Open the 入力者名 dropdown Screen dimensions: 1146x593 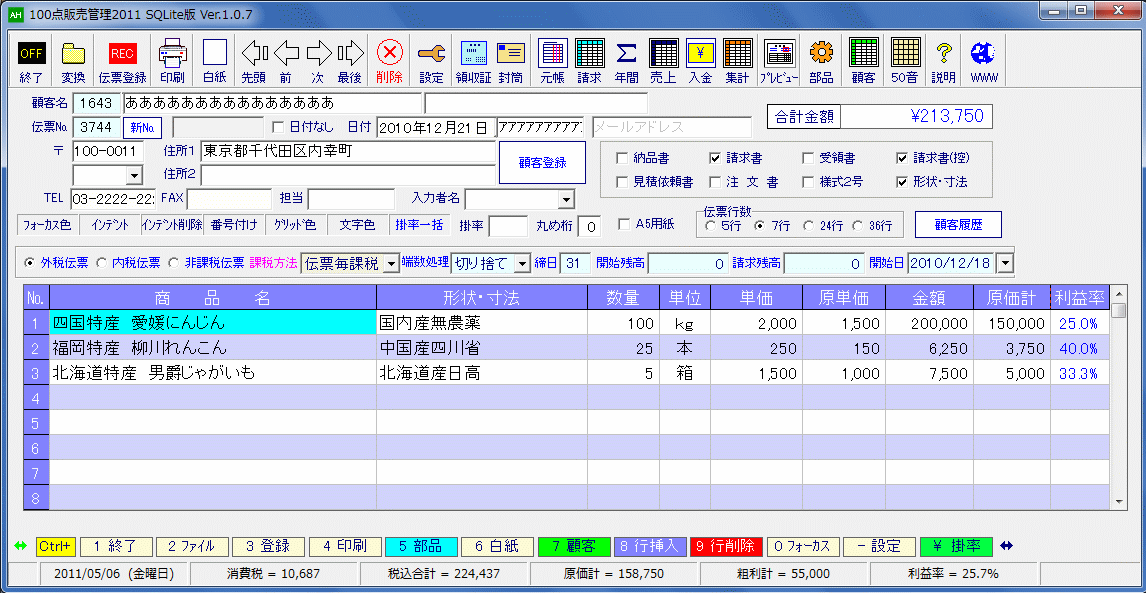tap(566, 199)
